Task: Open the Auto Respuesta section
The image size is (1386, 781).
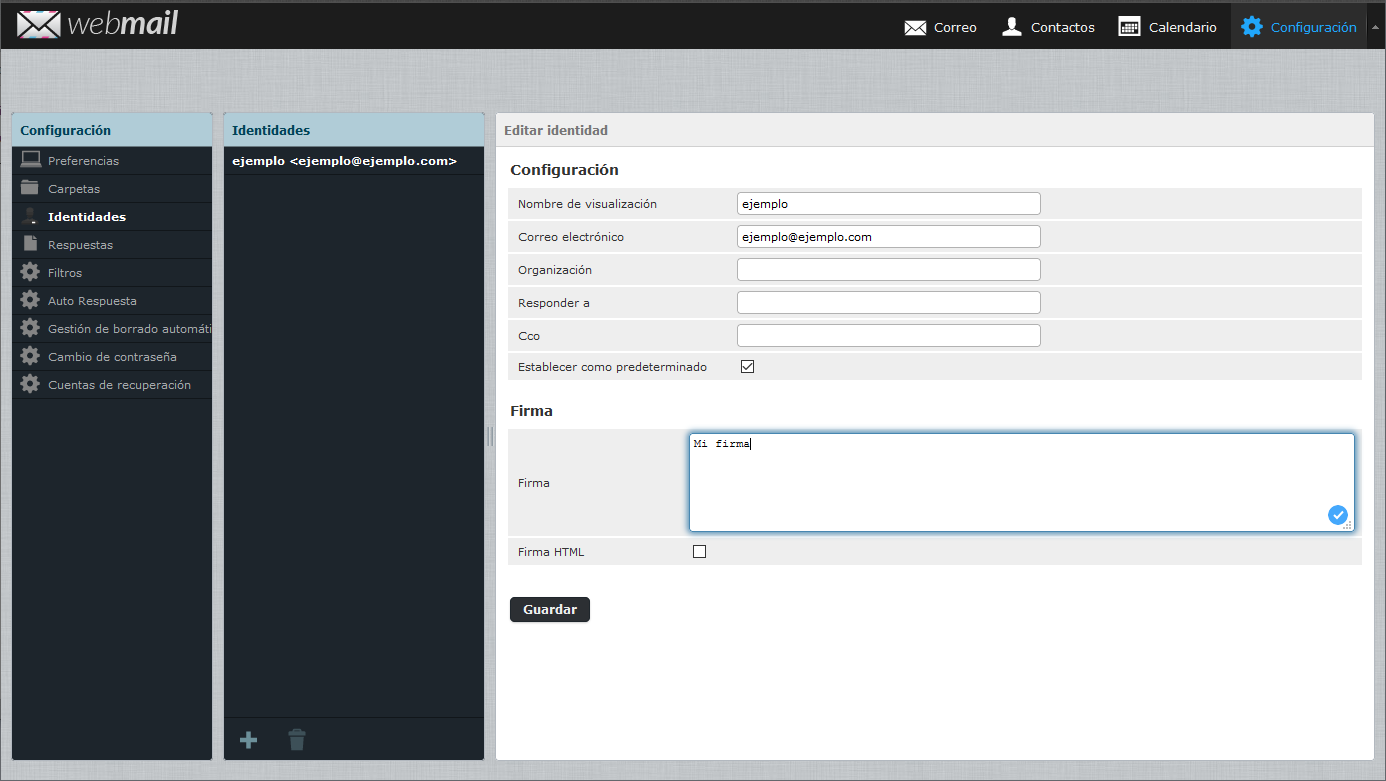Action: coord(112,301)
